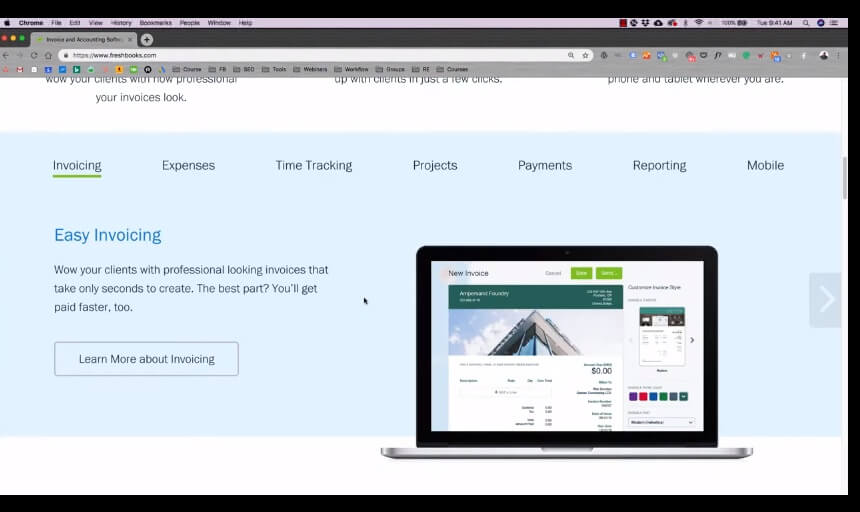Go back to the previous page
This screenshot has width=860, height=512.
tap(6, 55)
